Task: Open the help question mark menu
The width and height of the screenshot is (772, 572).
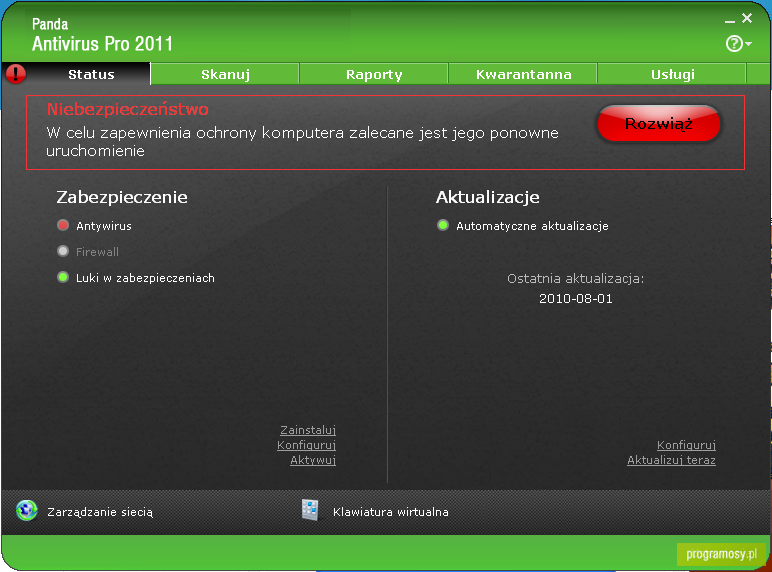Action: tap(738, 43)
